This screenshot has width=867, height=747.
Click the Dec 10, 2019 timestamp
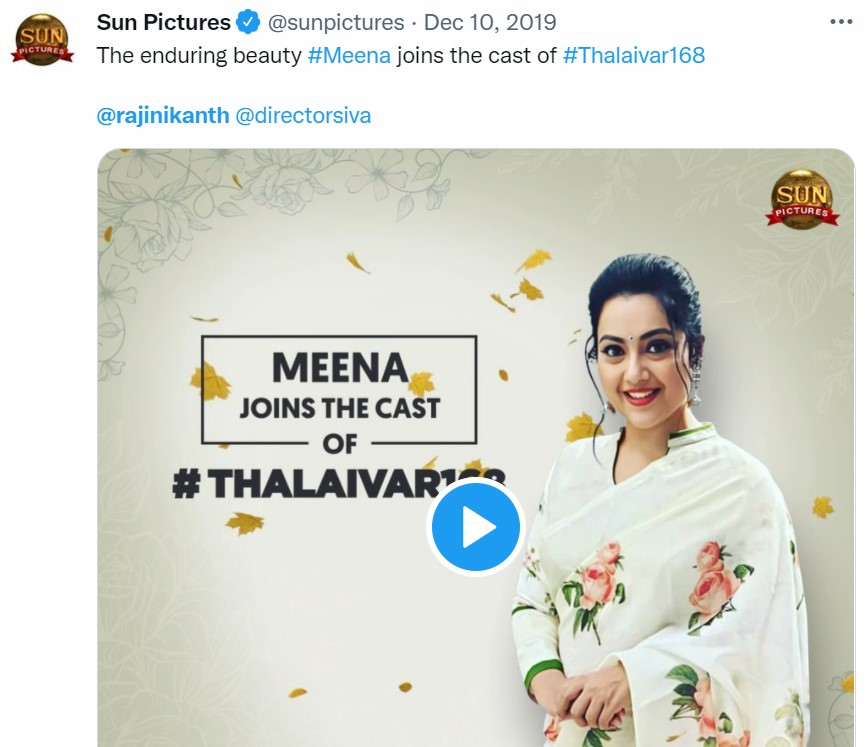click(490, 22)
